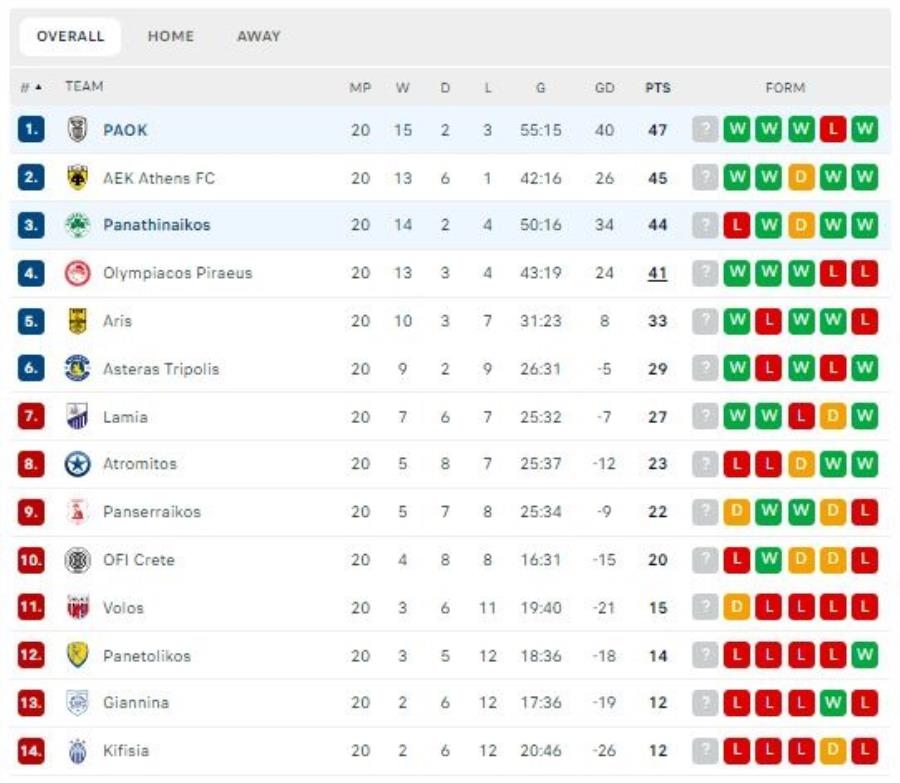
Task: Click Volos's orange D form badge
Action: click(x=737, y=607)
